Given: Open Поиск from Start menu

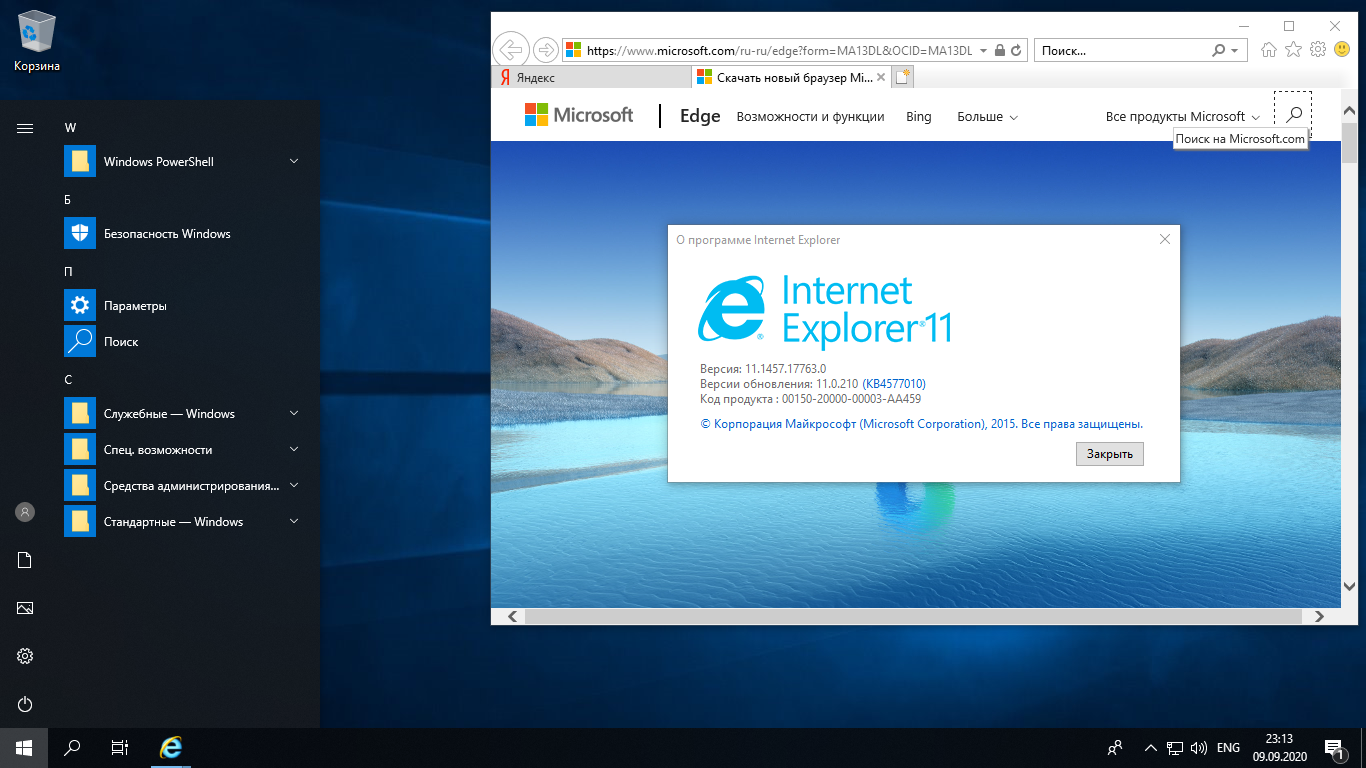Looking at the screenshot, I should (184, 341).
